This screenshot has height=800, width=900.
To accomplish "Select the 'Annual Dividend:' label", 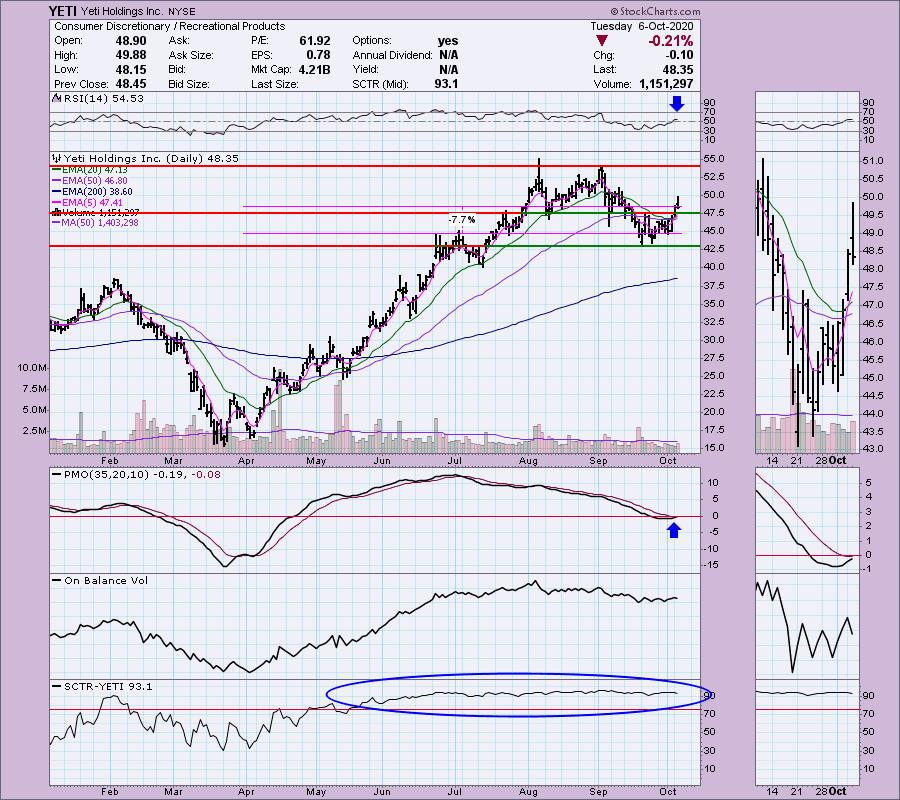I will (393, 55).
